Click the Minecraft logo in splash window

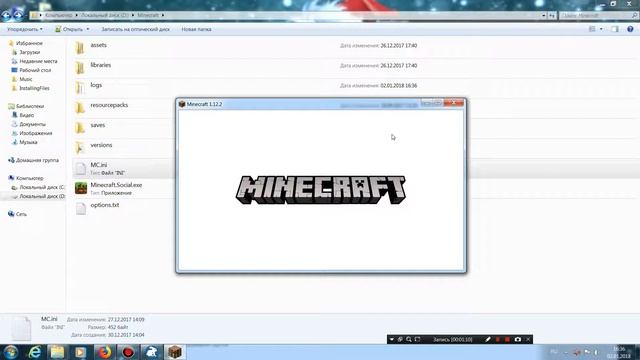[x=321, y=190]
